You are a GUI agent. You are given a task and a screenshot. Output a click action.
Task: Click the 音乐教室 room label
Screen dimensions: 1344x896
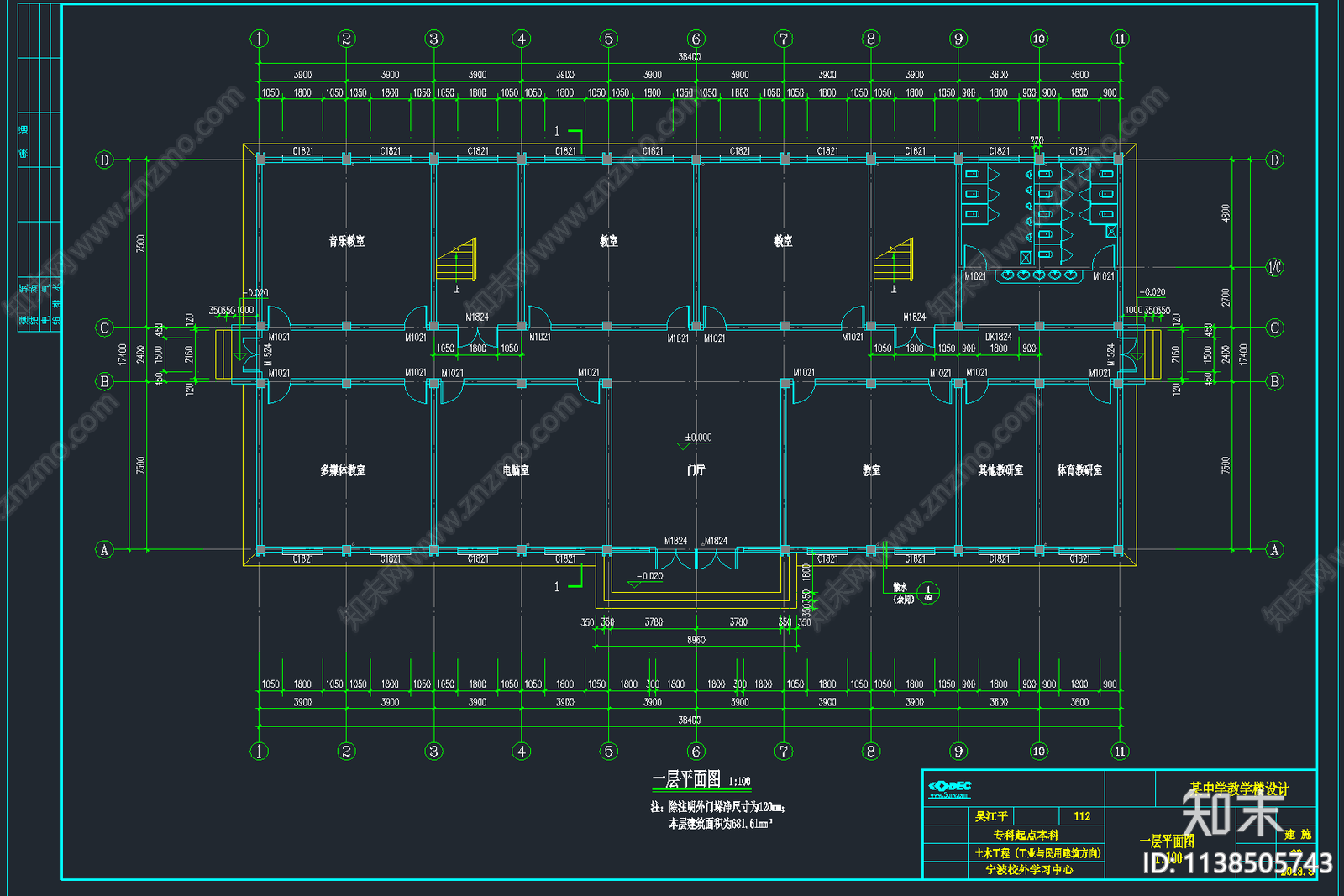(x=347, y=241)
